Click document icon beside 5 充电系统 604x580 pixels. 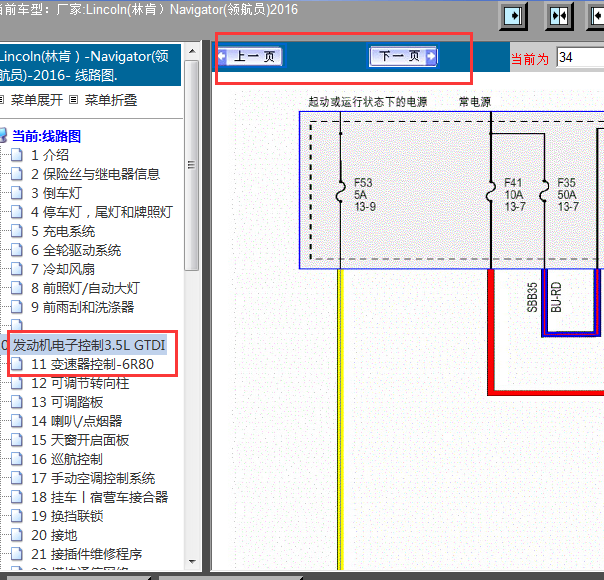tap(17, 230)
